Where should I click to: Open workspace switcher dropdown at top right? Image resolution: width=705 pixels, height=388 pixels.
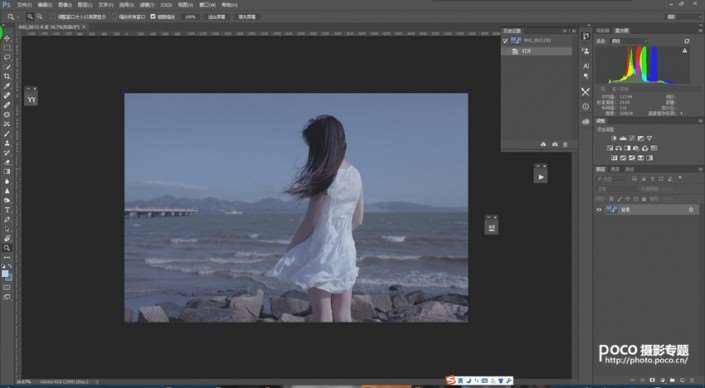coord(684,17)
